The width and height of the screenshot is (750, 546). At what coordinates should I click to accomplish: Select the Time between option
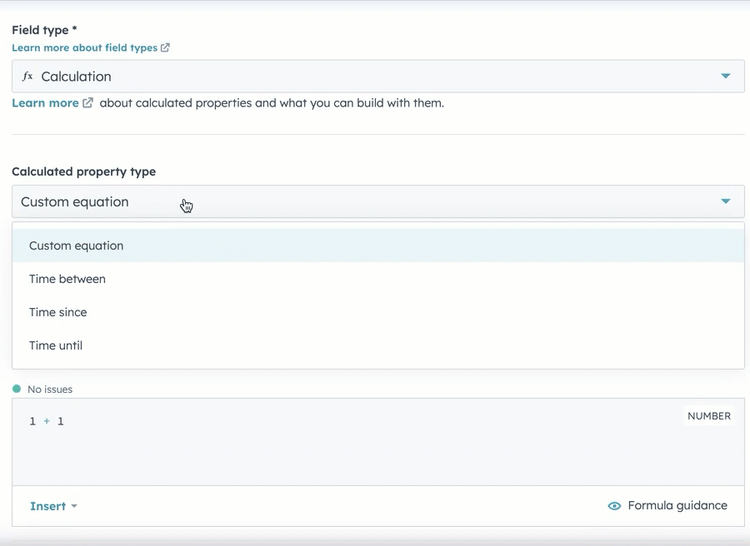pos(67,279)
